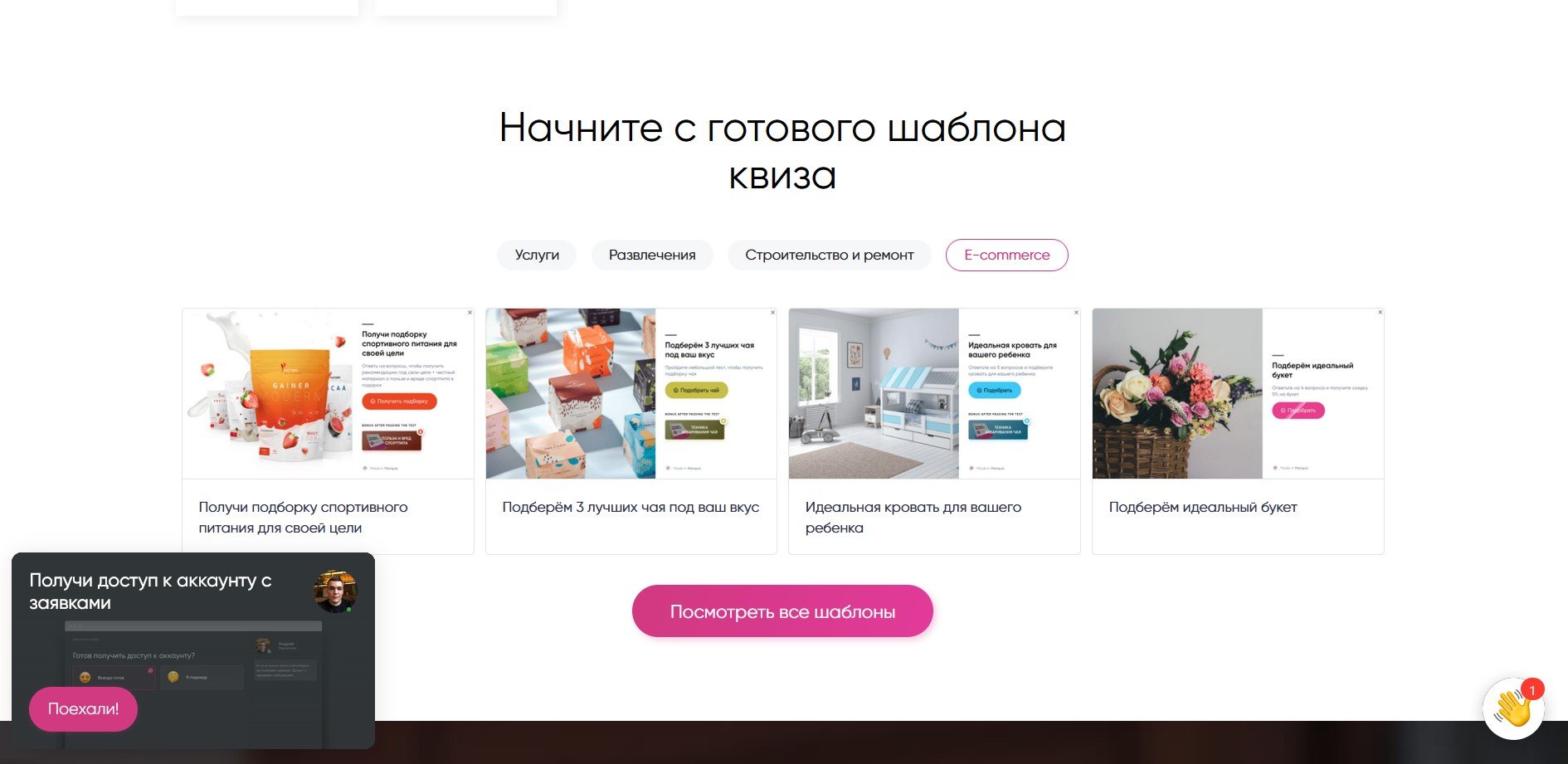1568x764 pixels.
Task: Click the Подберём идеальный букет card title
Action: [1202, 507]
